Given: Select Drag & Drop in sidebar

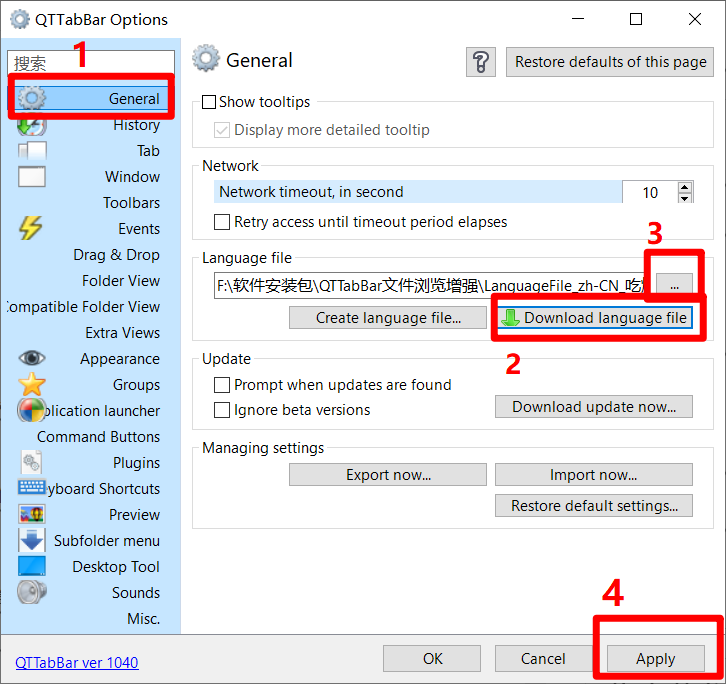Looking at the screenshot, I should 116,255.
